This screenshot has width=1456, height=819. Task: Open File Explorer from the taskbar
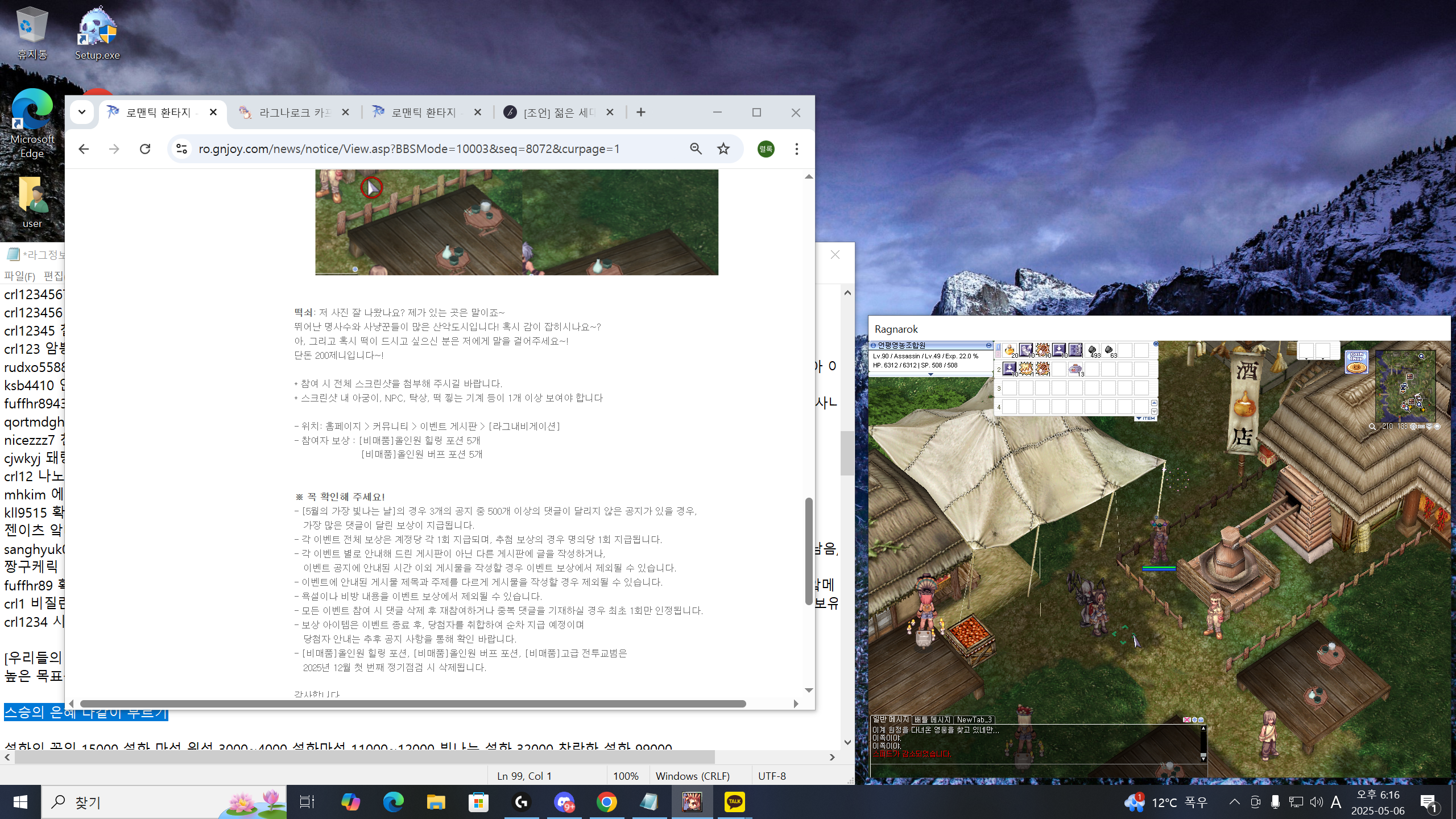coord(436,802)
